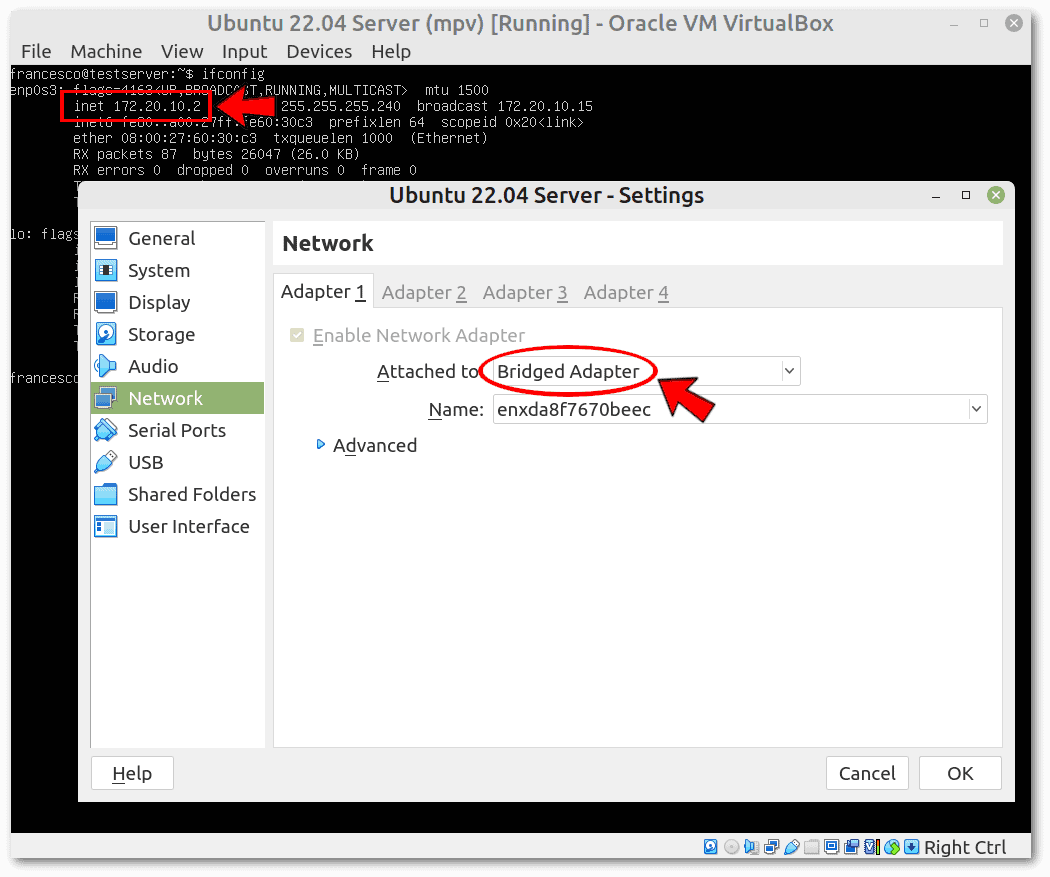Switch to the Adapter 4 tab
Screen dimensions: 1050x877
tap(626, 293)
